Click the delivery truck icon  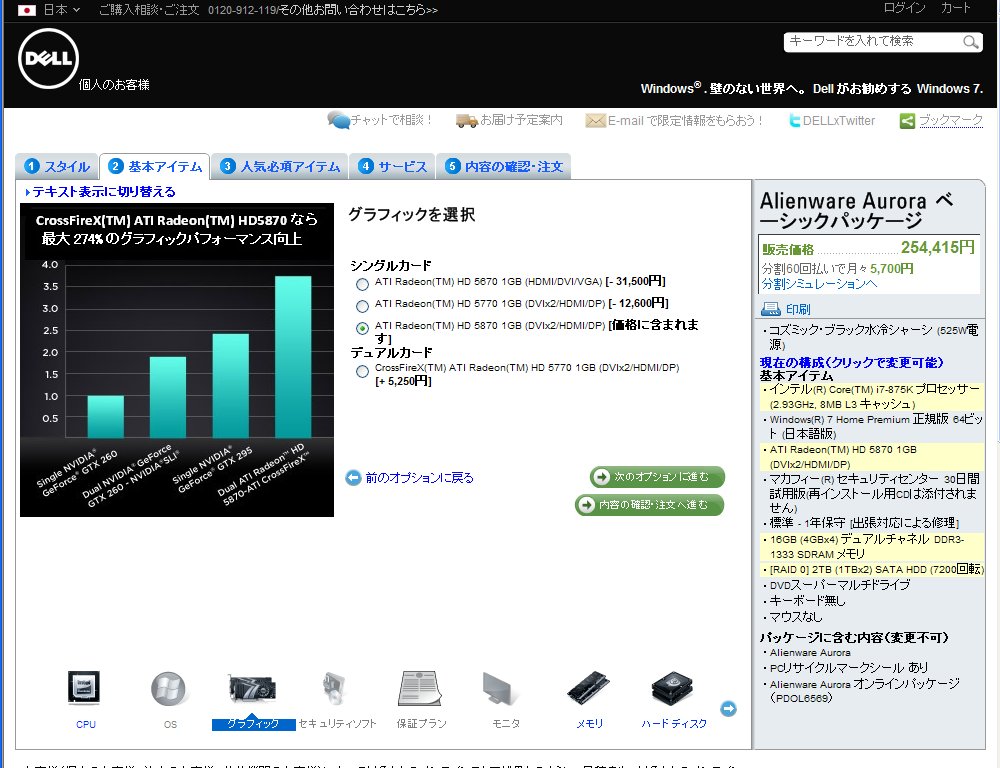coord(467,121)
